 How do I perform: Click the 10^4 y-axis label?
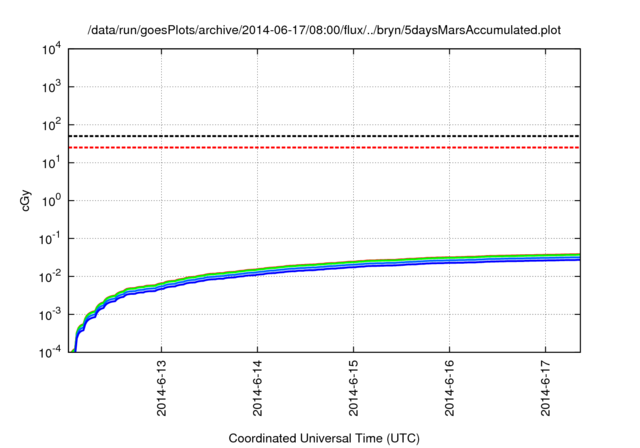(51, 50)
